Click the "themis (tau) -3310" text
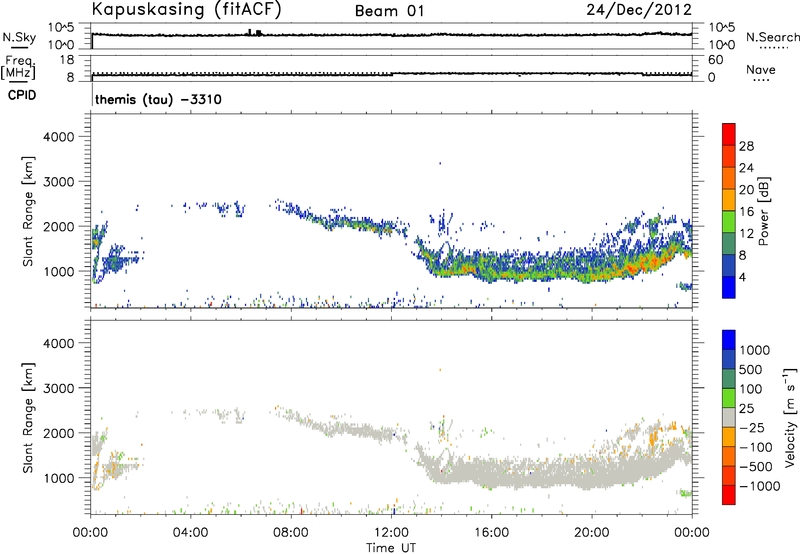Viewport: 800px width, 554px height. 158,99
